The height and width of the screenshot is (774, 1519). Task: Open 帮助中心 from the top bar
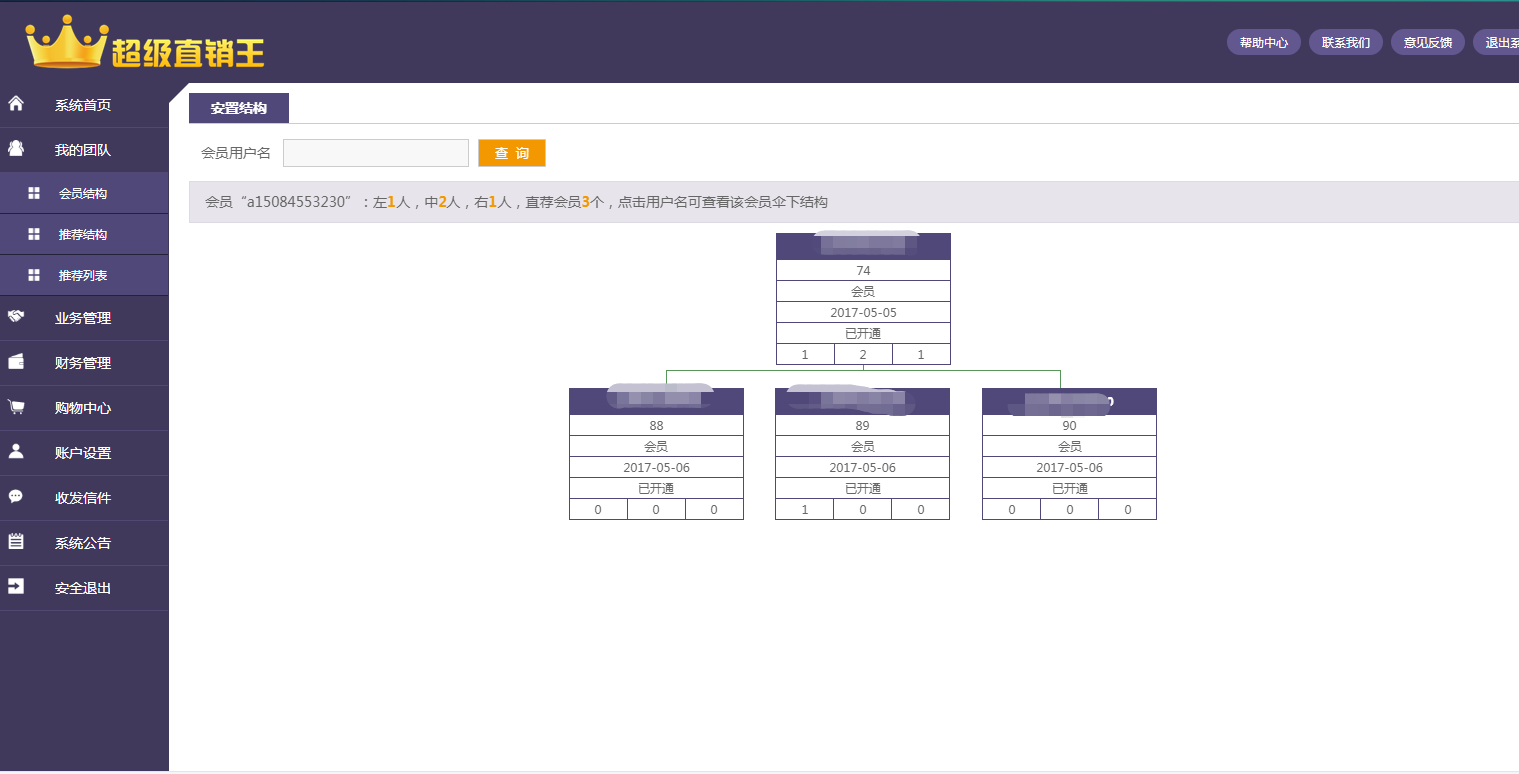click(x=1263, y=42)
